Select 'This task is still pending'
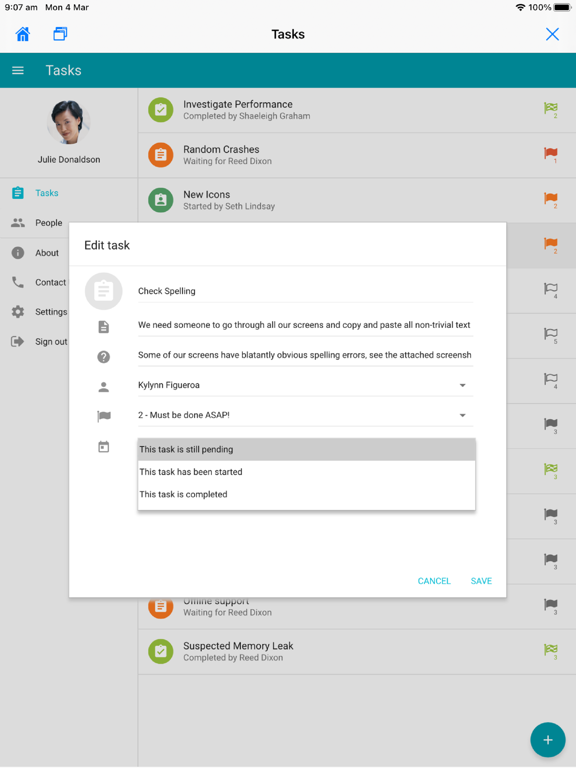This screenshot has height=768, width=576. coord(307,449)
